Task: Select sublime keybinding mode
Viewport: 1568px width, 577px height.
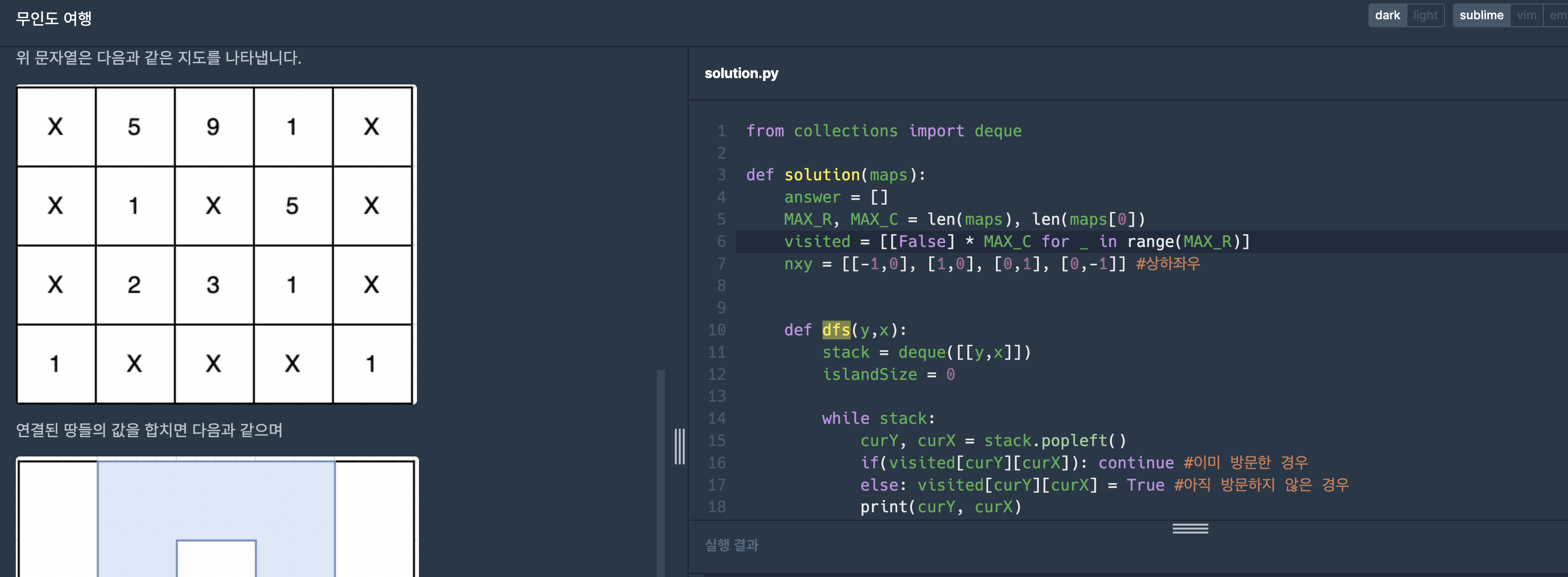Action: (x=1481, y=15)
